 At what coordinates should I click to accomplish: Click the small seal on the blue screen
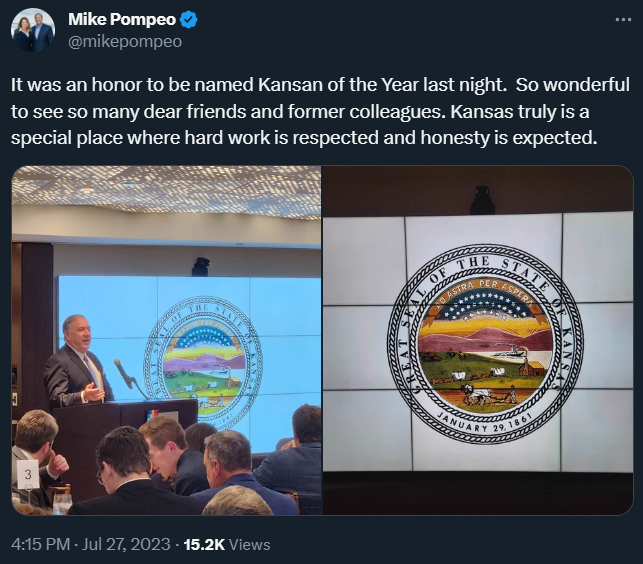pos(203,363)
